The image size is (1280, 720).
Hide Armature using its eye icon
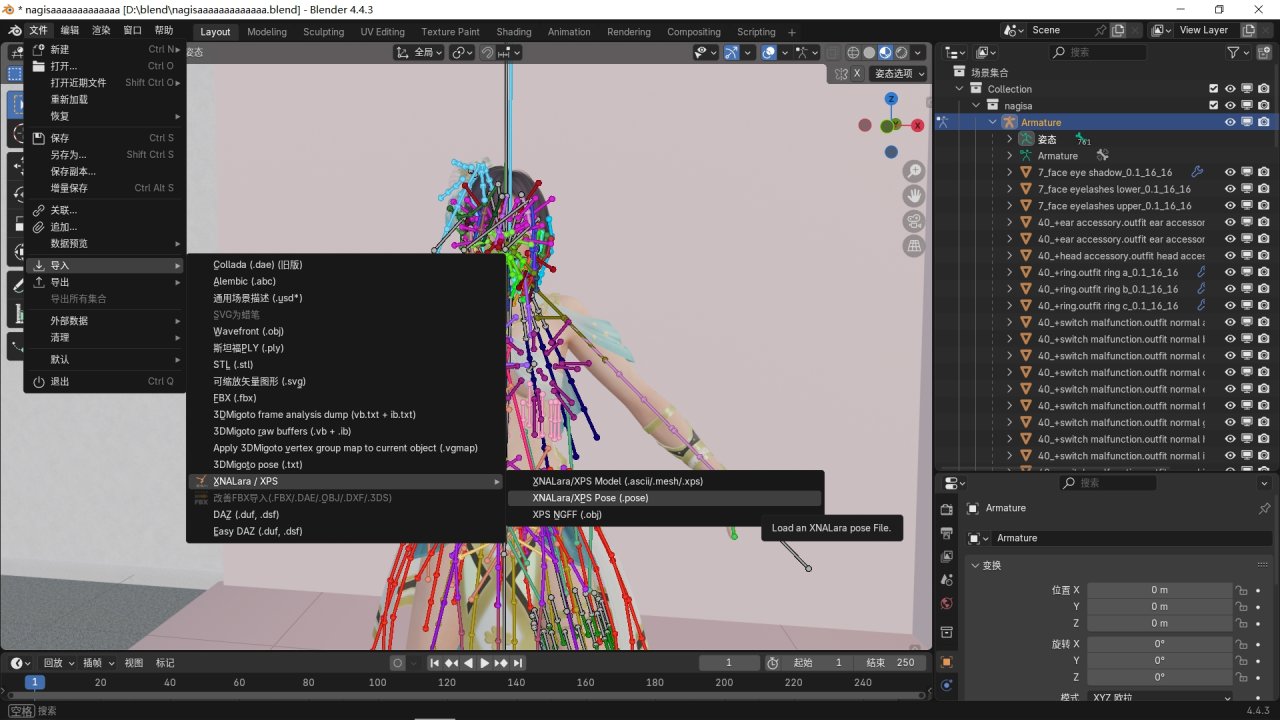click(x=1230, y=122)
